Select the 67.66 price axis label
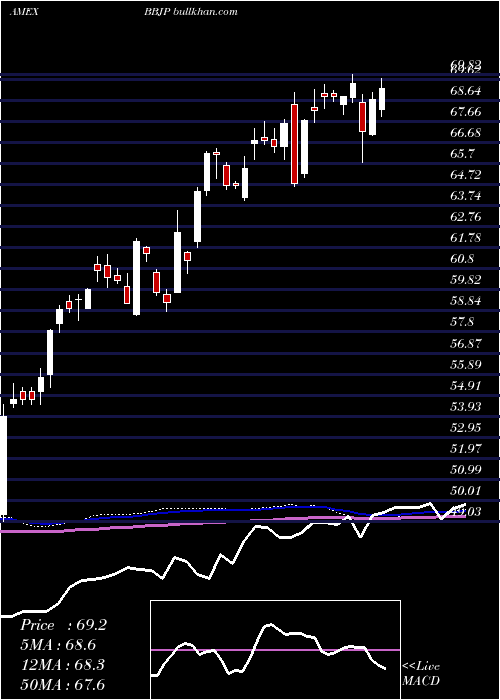The image size is (500, 700). (466, 112)
